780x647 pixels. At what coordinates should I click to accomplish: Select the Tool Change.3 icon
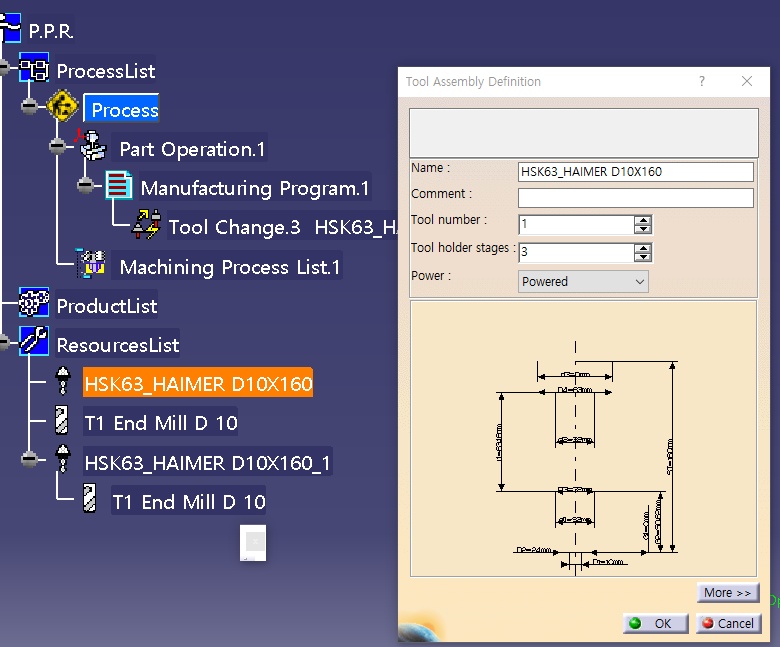(147, 225)
